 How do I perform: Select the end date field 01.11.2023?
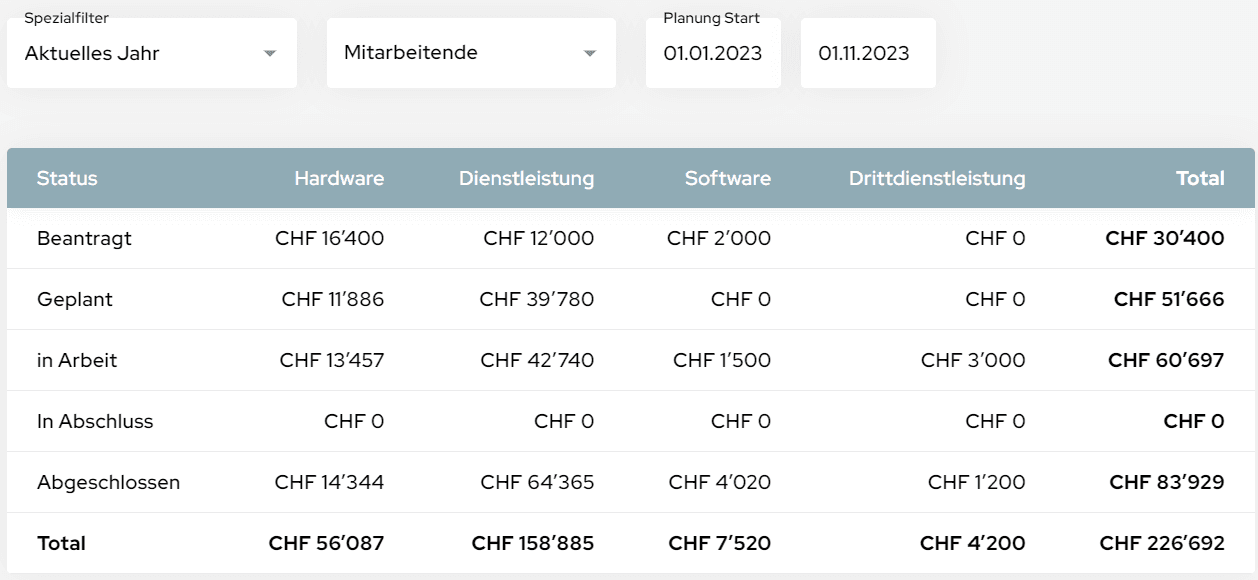click(866, 53)
